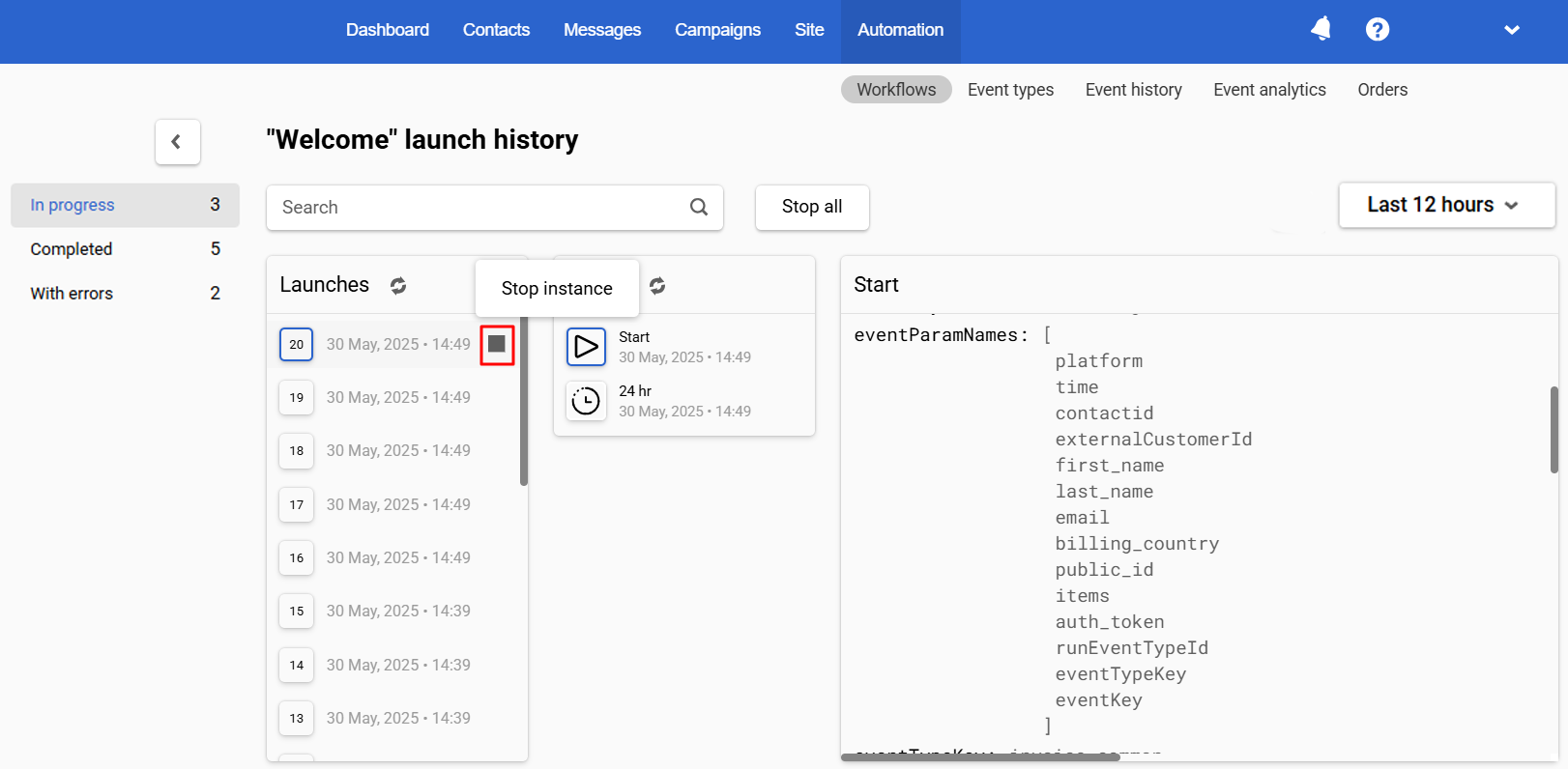Go to Event analytics tab
Screen dimensions: 1568x769
(1269, 90)
